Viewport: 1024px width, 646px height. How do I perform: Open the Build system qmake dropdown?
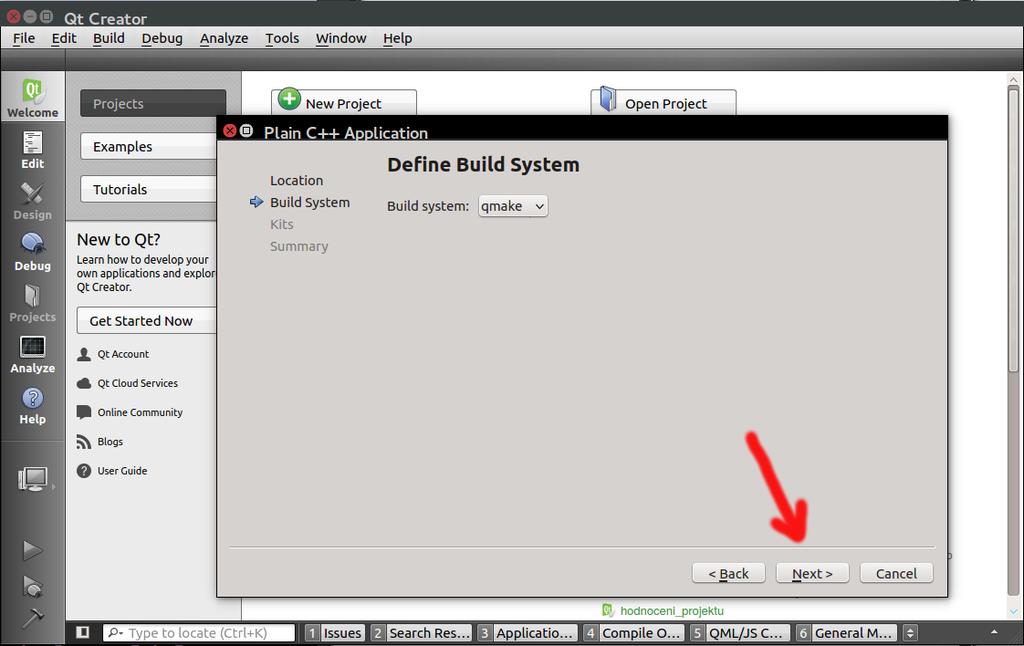pyautogui.click(x=513, y=206)
